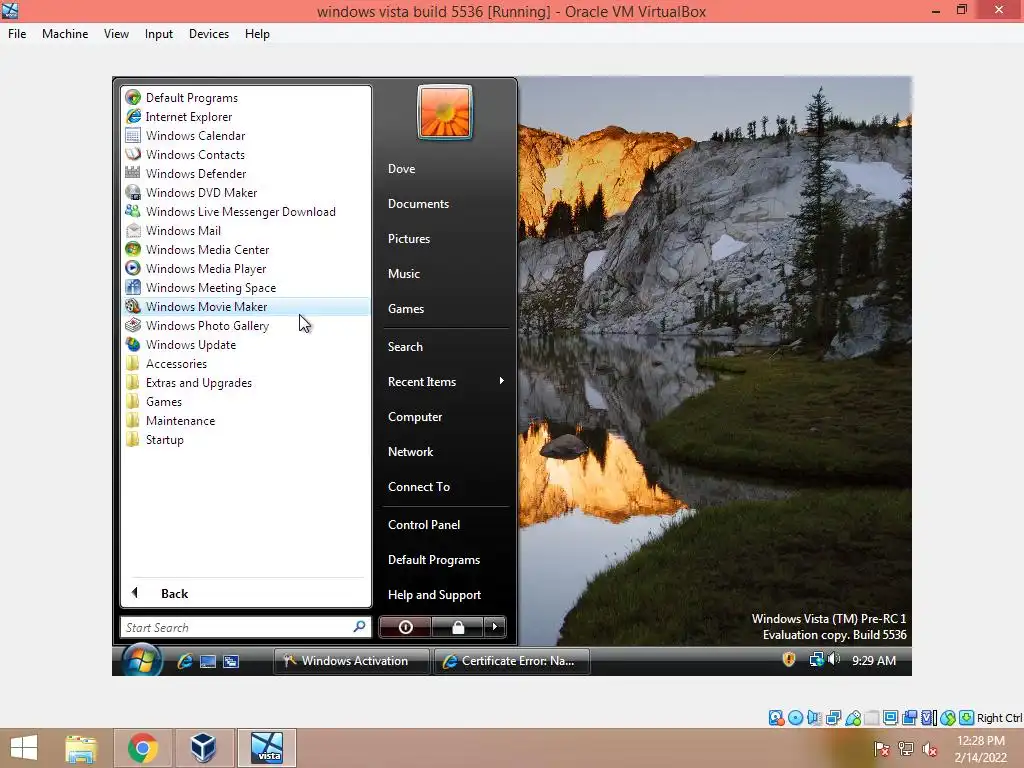Image resolution: width=1024 pixels, height=768 pixels.
Task: Open File Explorer on host taskbar
Action: tap(81, 748)
